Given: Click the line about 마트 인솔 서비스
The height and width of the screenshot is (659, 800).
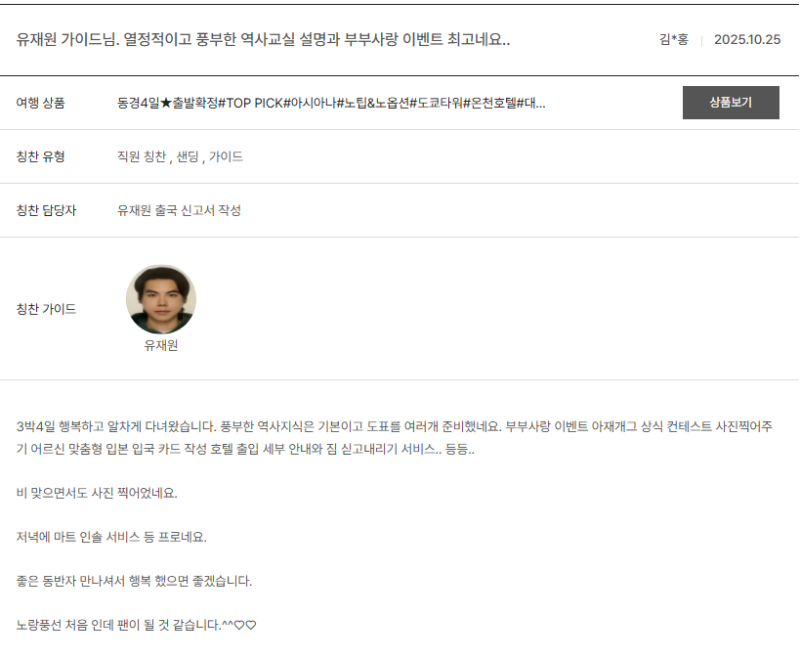Looking at the screenshot, I should 111,537.
